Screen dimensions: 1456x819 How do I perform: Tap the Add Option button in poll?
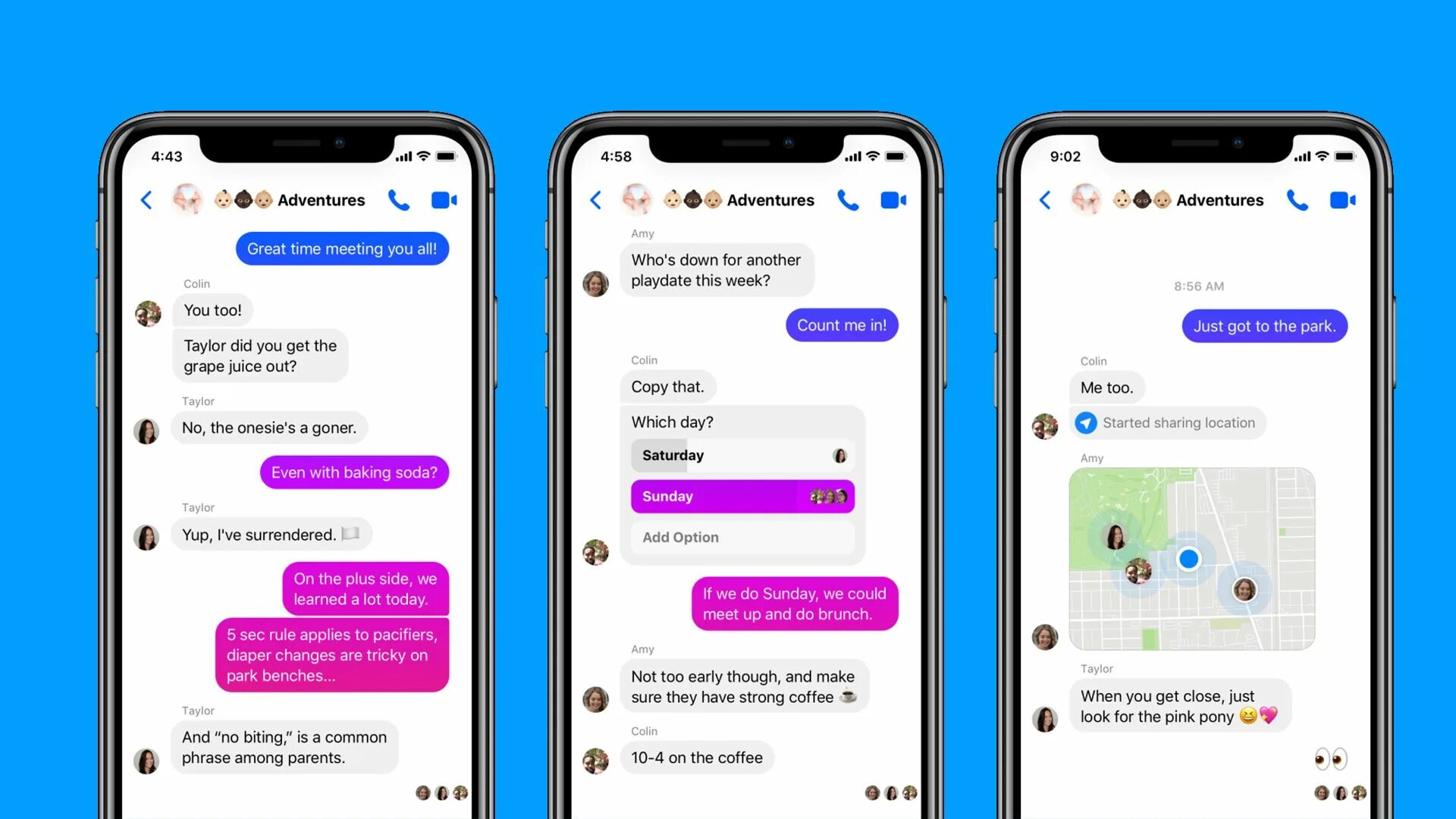[x=742, y=537]
